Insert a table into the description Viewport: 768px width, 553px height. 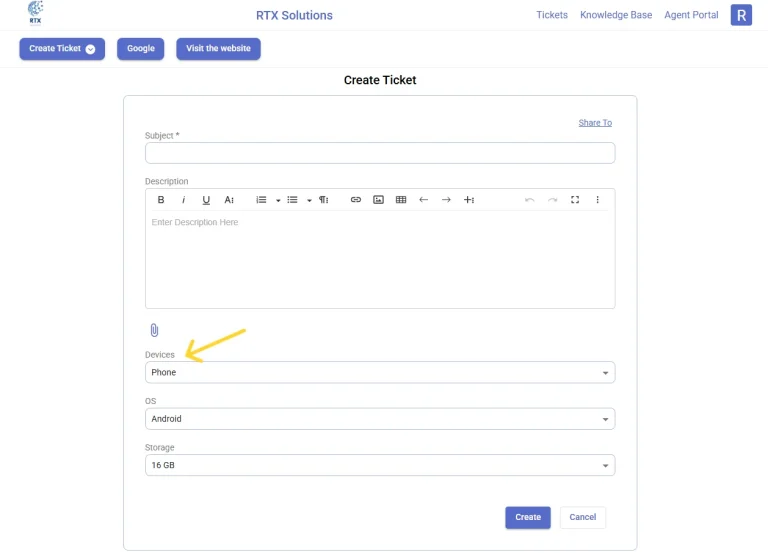401,200
